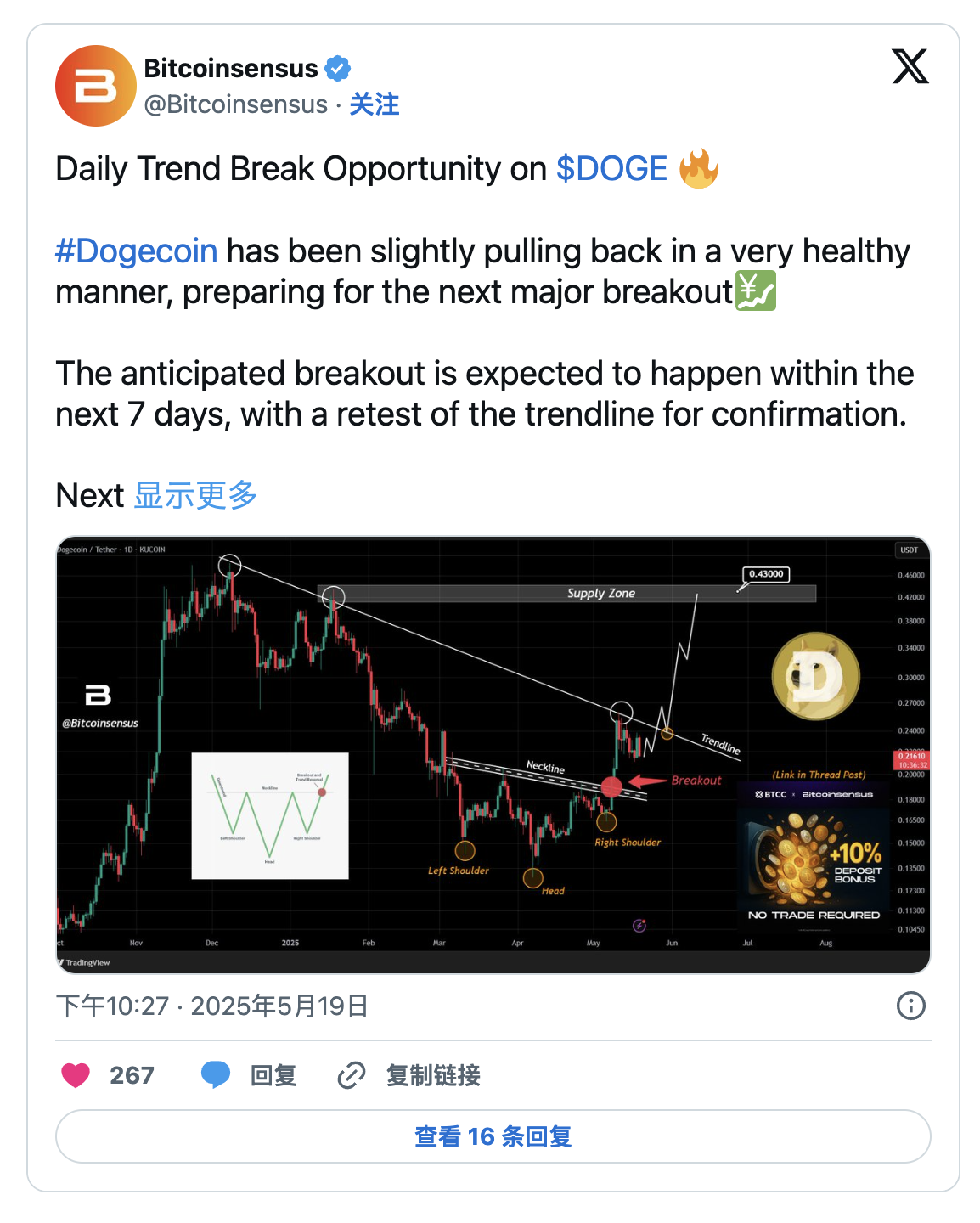980x1223 pixels.
Task: Click the @Bitcoinsensus handle
Action: pos(235,104)
